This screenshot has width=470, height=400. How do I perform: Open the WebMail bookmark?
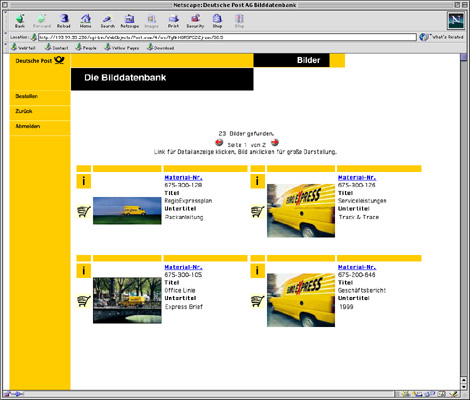click(23, 48)
